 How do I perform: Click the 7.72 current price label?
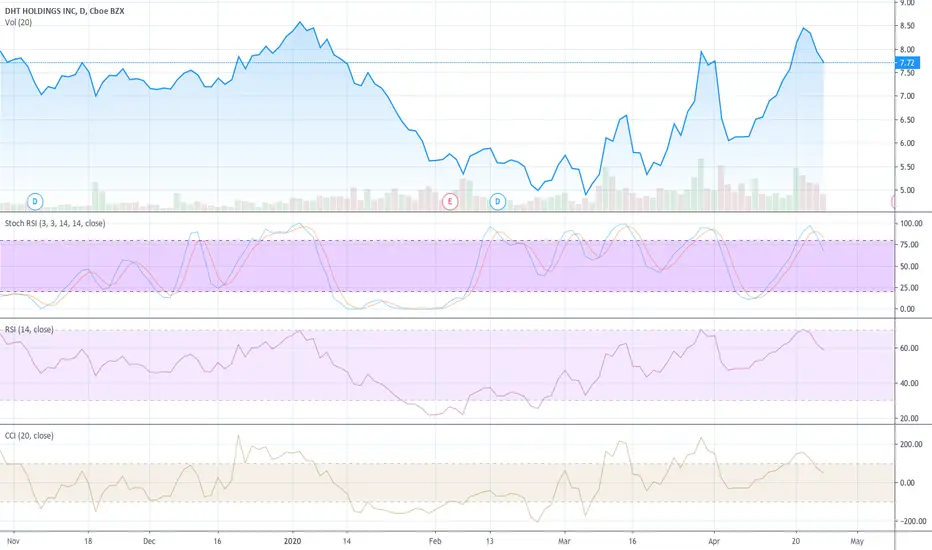pyautogui.click(x=908, y=62)
